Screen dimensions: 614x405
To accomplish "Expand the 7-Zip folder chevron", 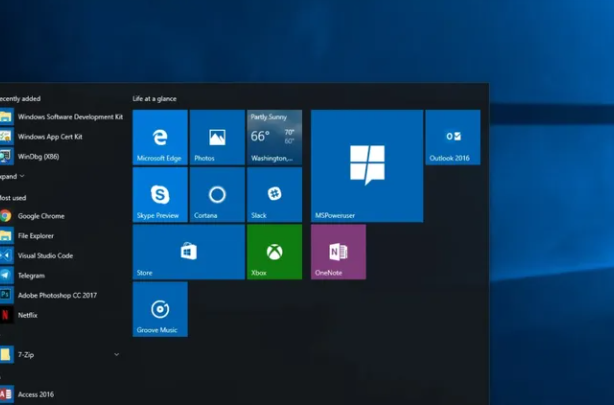I will coord(116,354).
